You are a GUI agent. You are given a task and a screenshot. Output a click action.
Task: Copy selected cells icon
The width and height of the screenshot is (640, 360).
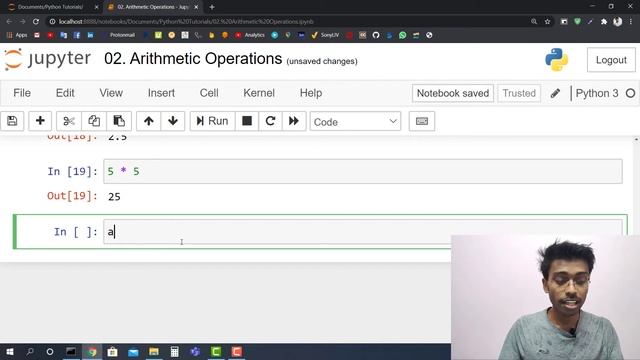point(94,121)
